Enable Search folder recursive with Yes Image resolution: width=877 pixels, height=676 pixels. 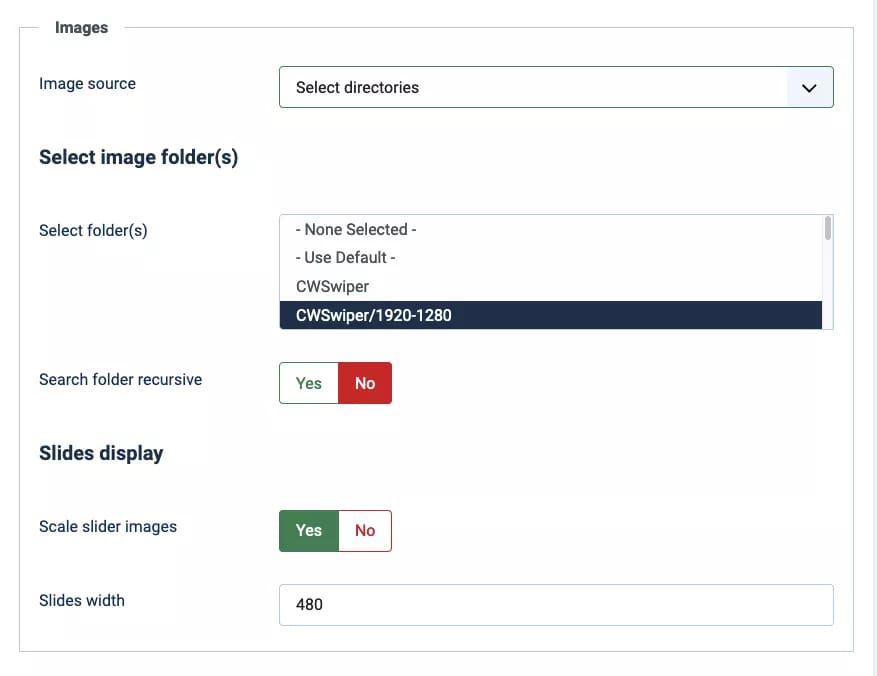[x=309, y=384]
